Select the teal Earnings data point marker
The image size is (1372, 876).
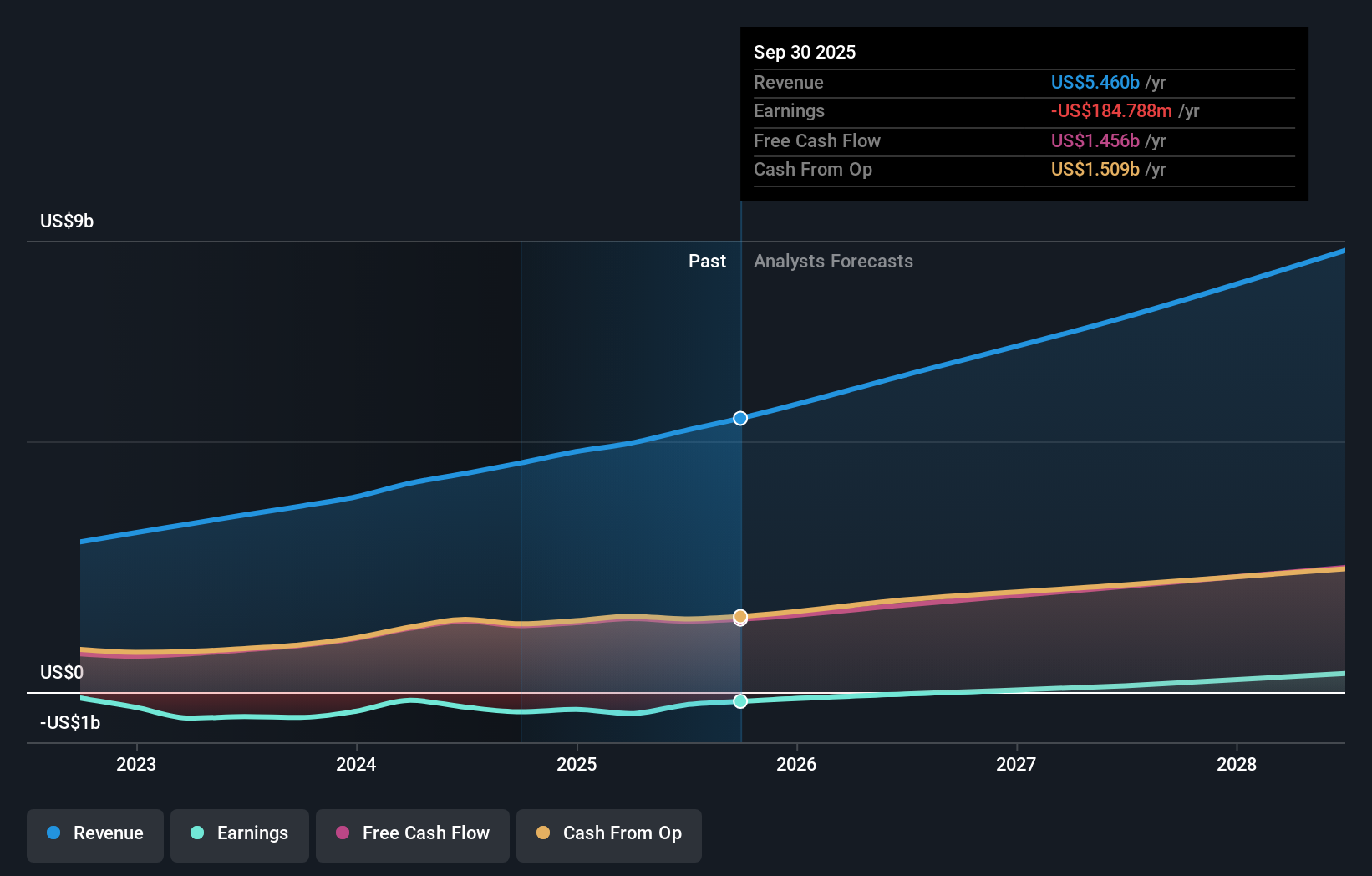[740, 701]
